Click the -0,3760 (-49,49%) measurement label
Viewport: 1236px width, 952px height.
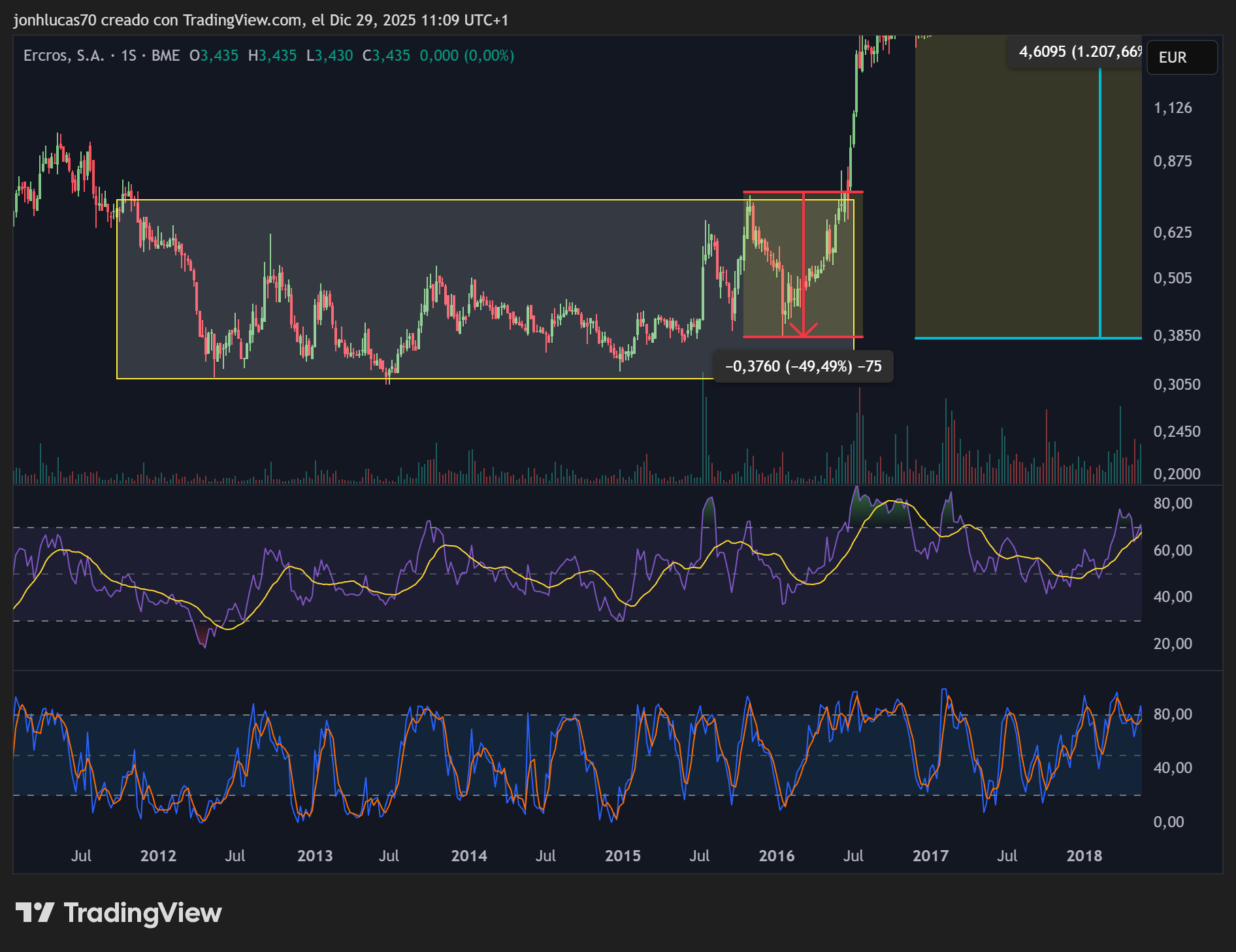pos(803,366)
